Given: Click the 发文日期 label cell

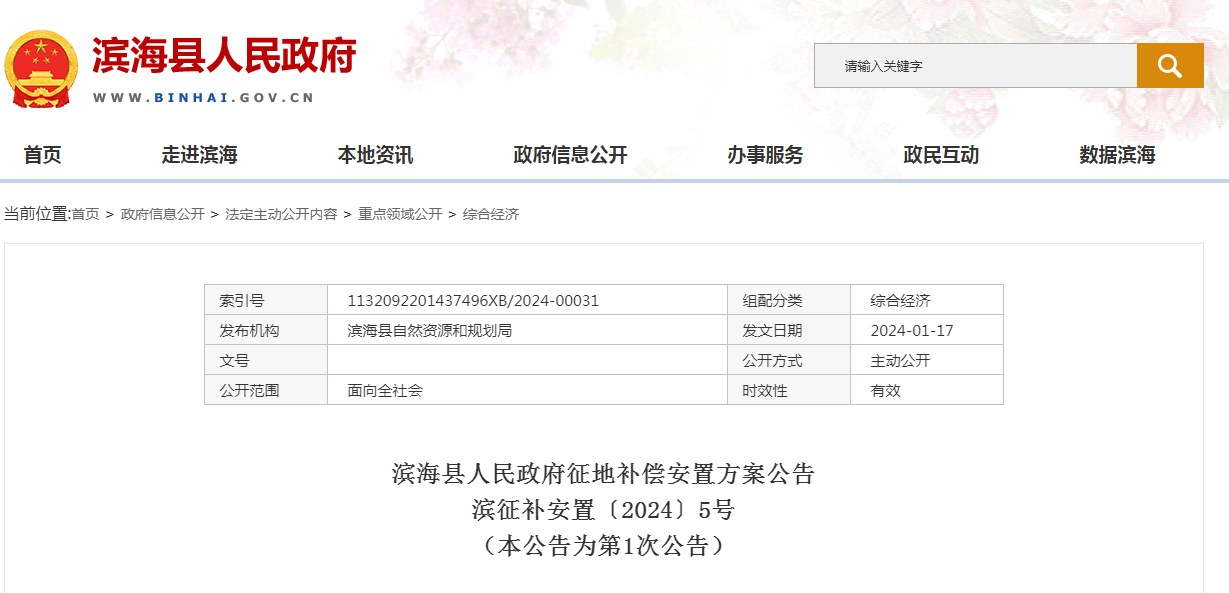Looking at the screenshot, I should (x=790, y=330).
